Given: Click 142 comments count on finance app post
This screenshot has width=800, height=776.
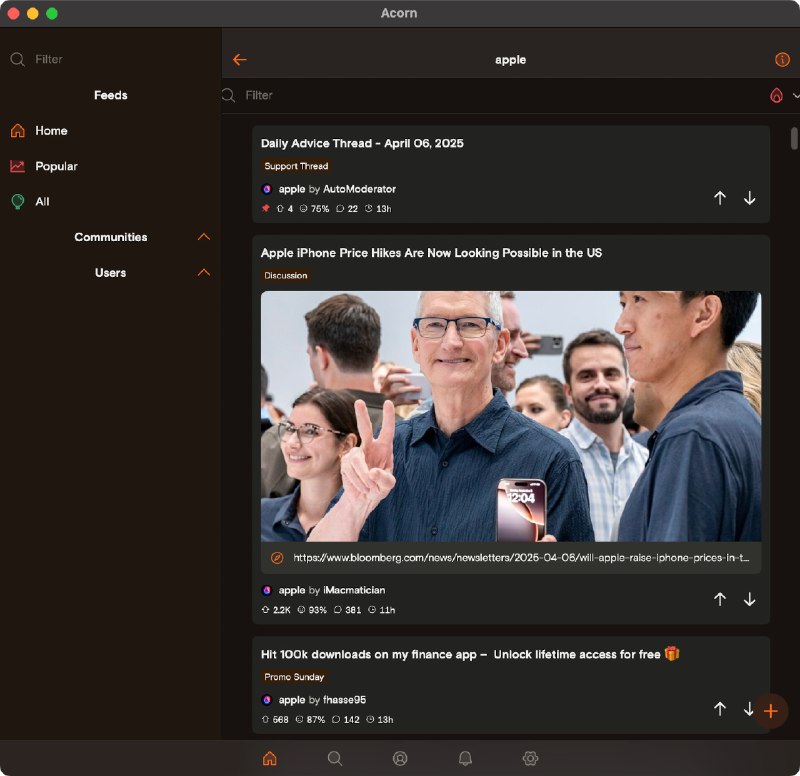Looking at the screenshot, I should tap(345, 719).
